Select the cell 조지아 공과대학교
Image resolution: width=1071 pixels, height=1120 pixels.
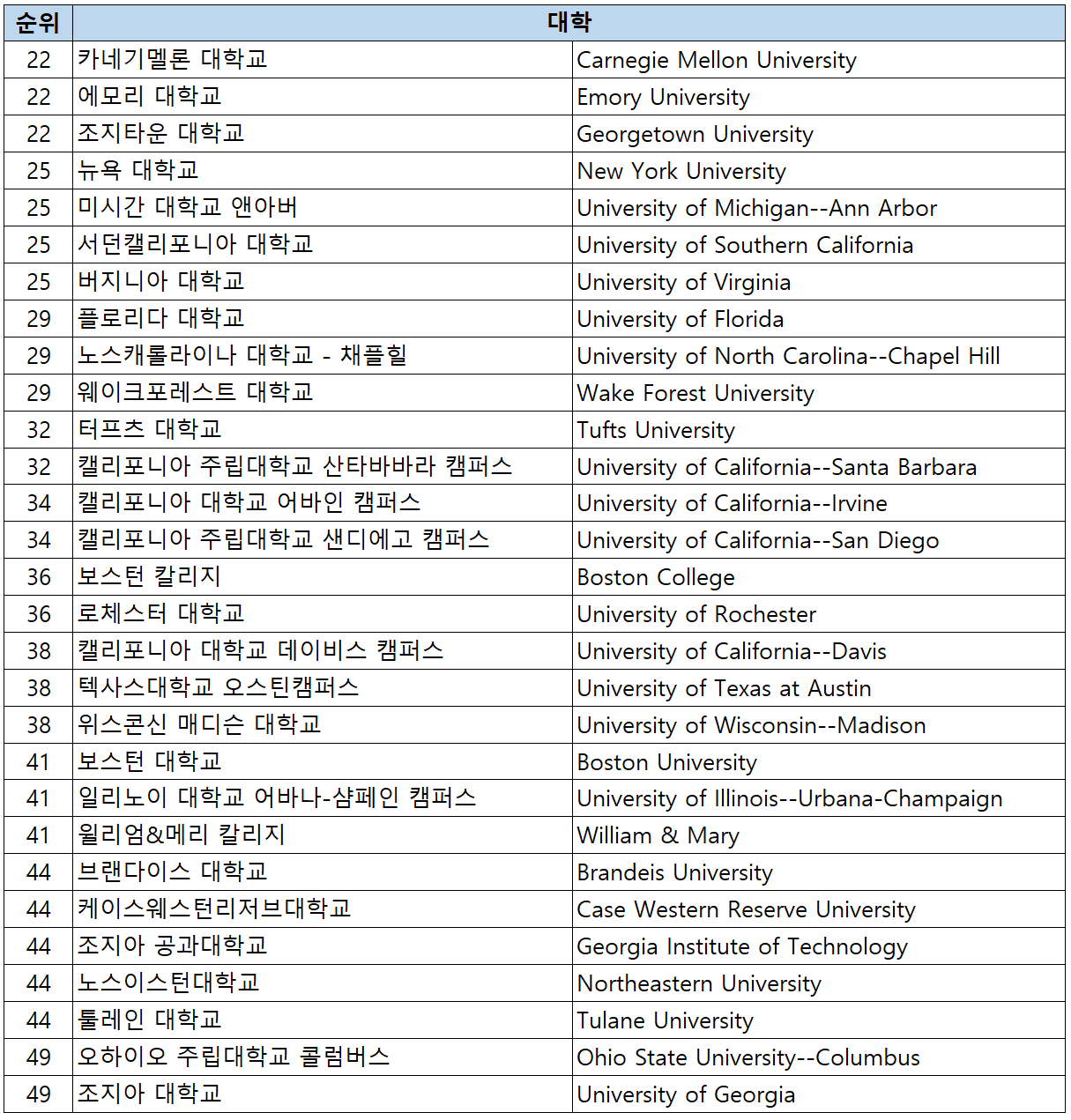point(323,946)
